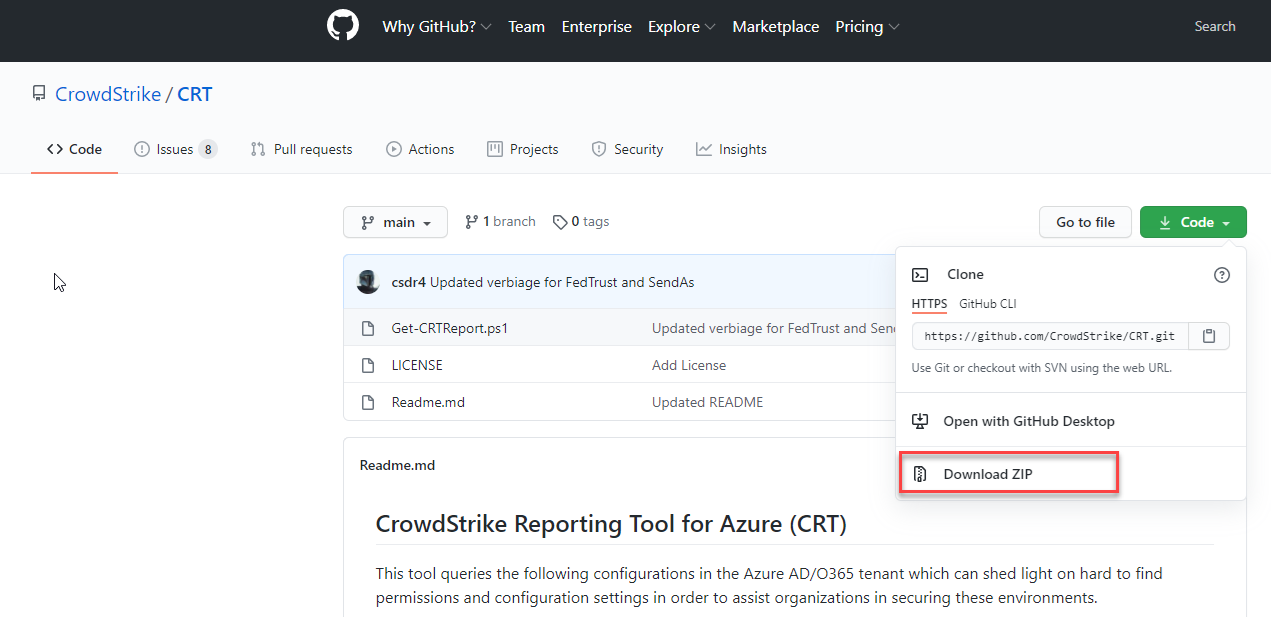Viewport: 1271px width, 617px height.
Task: Click the repository icon beside CrowdStrike
Action: (x=39, y=94)
